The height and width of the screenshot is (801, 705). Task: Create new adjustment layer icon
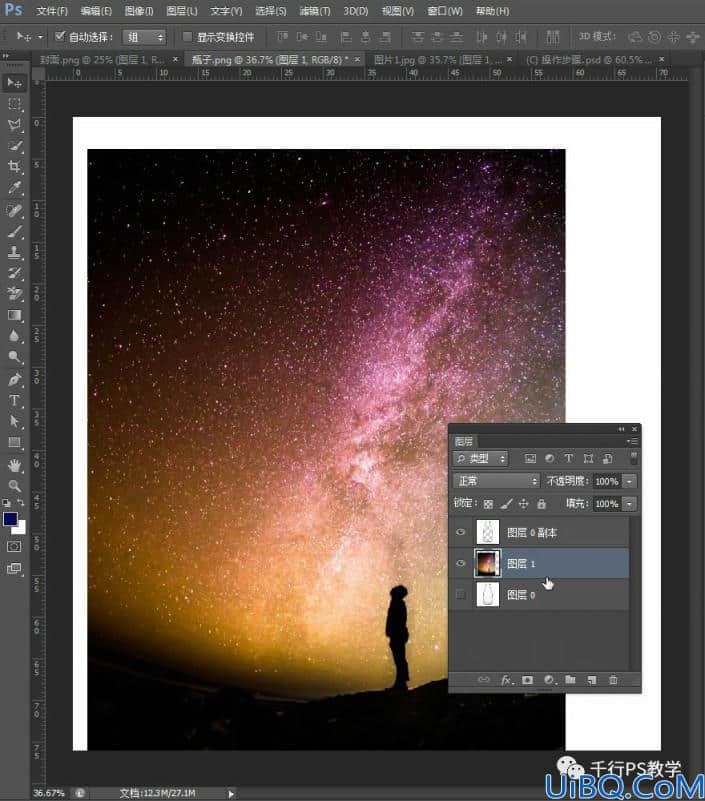(549, 680)
